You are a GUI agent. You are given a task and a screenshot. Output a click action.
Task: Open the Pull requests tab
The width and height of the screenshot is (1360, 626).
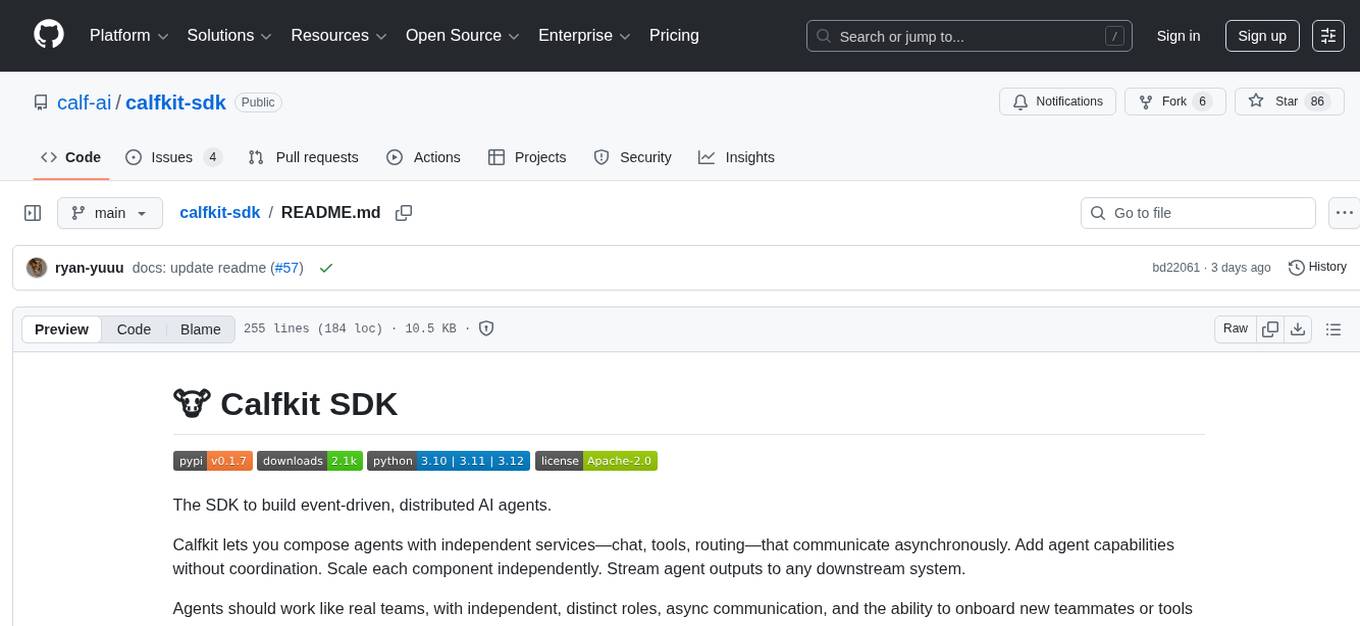(x=304, y=157)
